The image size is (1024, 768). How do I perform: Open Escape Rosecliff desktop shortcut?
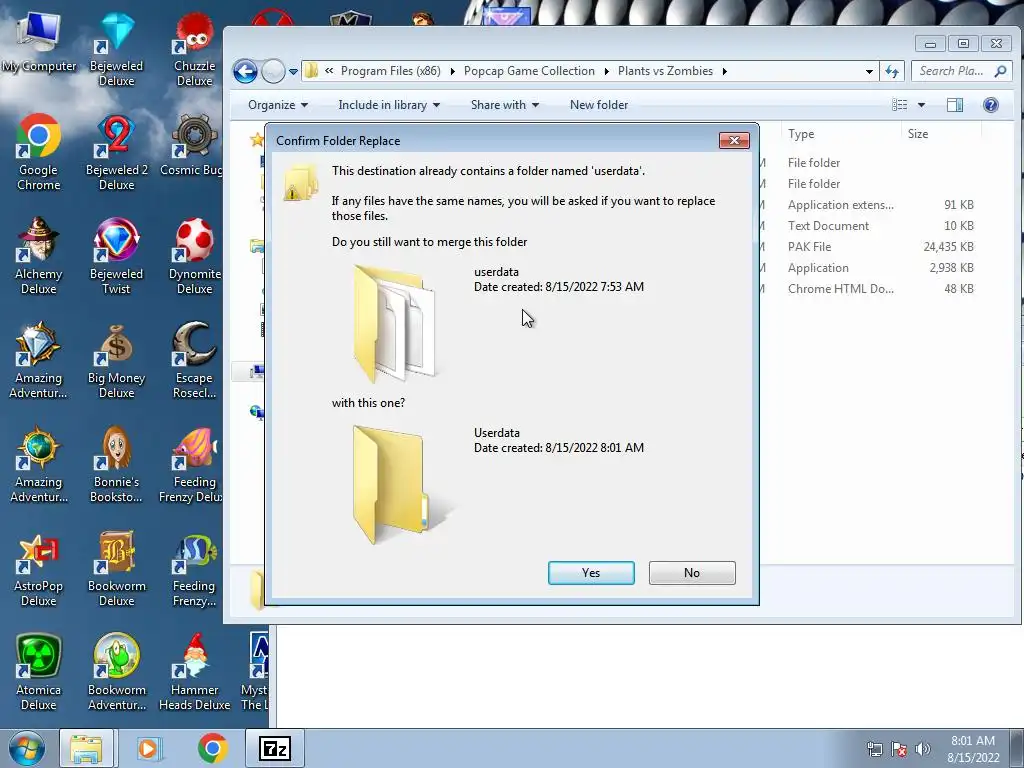pos(195,360)
